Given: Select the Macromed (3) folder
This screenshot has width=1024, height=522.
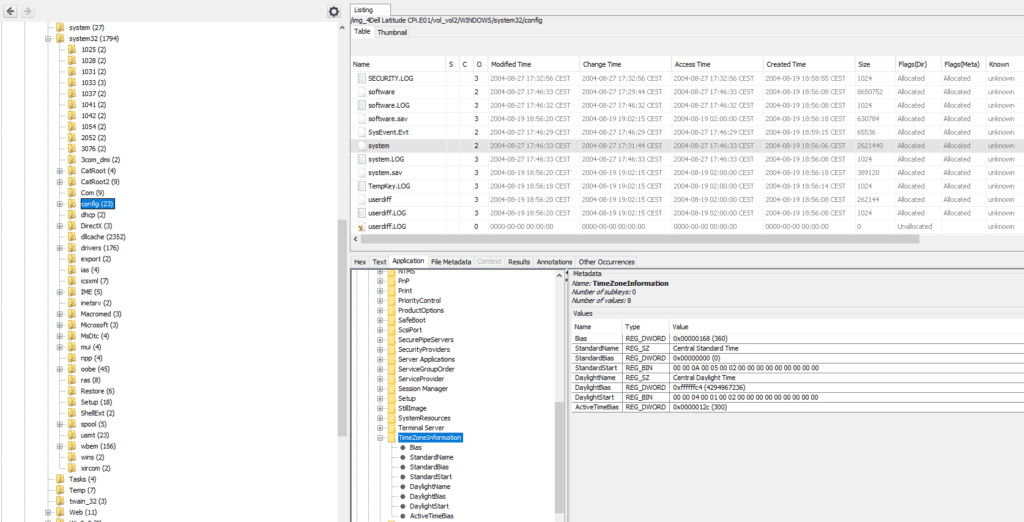Looking at the screenshot, I should 99,314.
